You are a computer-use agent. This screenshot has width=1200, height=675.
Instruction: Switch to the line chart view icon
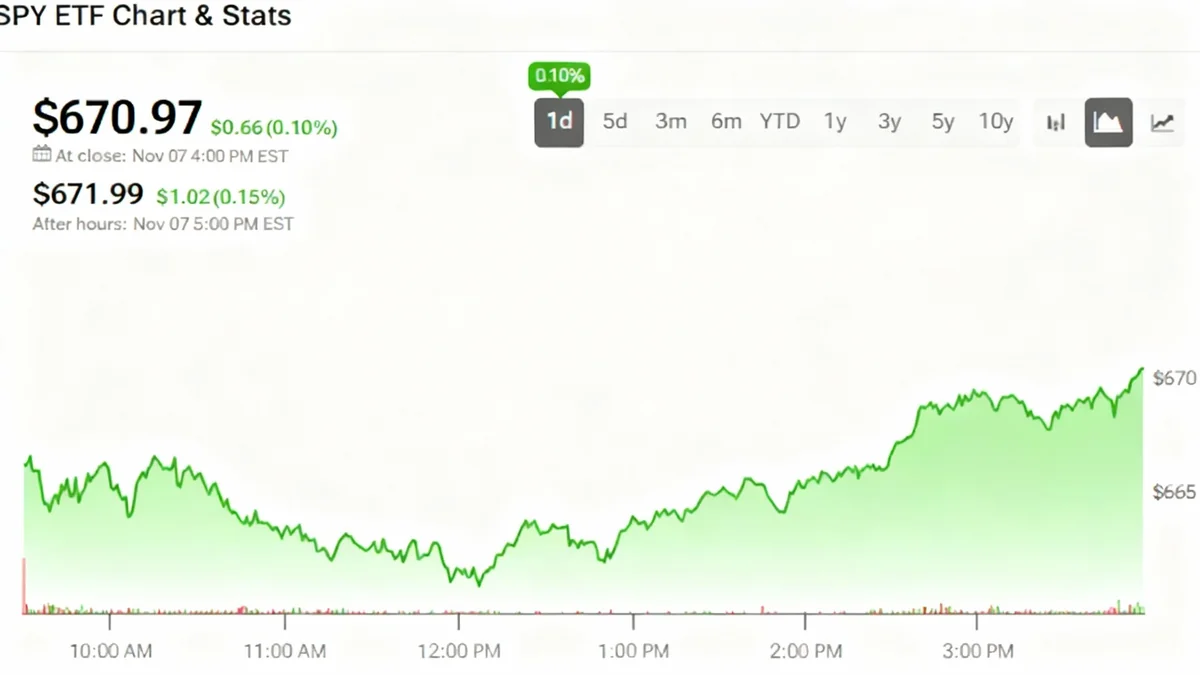1163,122
